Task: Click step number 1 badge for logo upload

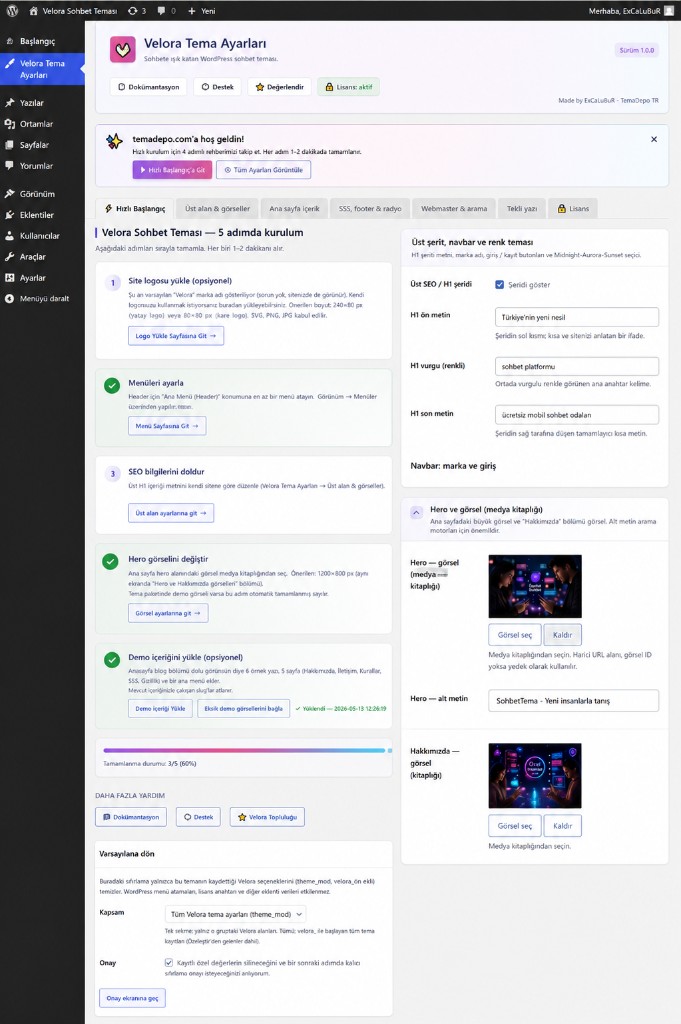Action: tap(113, 283)
